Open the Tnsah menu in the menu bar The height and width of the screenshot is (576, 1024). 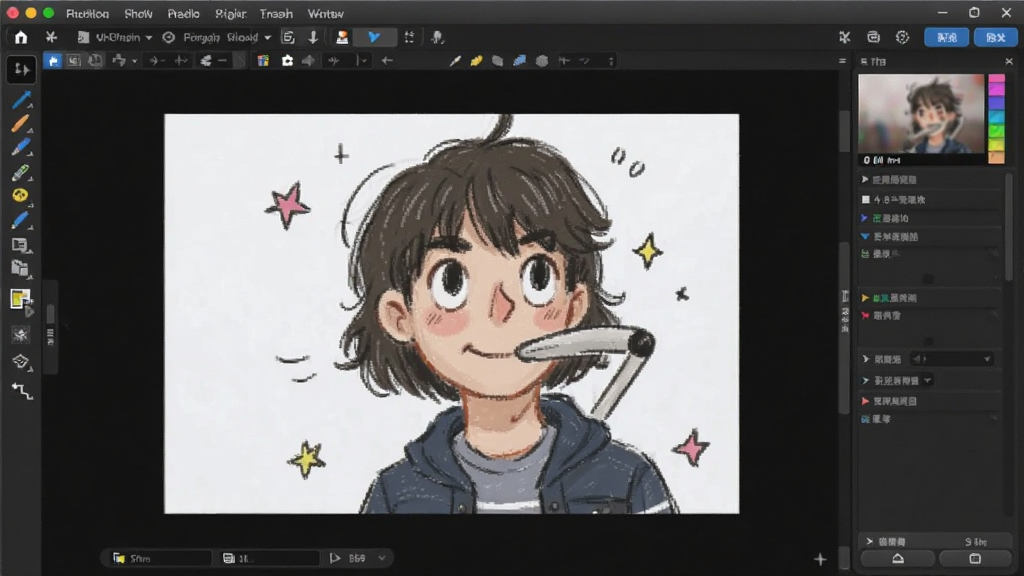click(276, 14)
